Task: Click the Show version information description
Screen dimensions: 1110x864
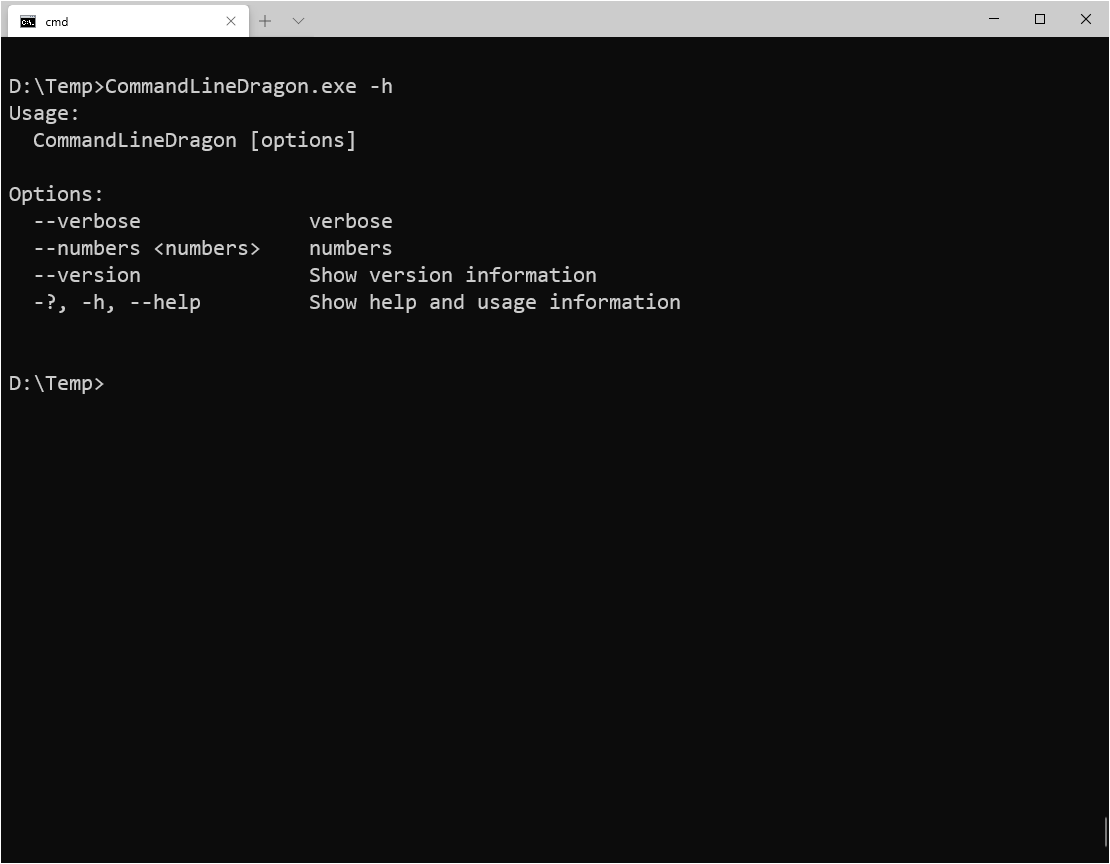Action: tap(450, 275)
